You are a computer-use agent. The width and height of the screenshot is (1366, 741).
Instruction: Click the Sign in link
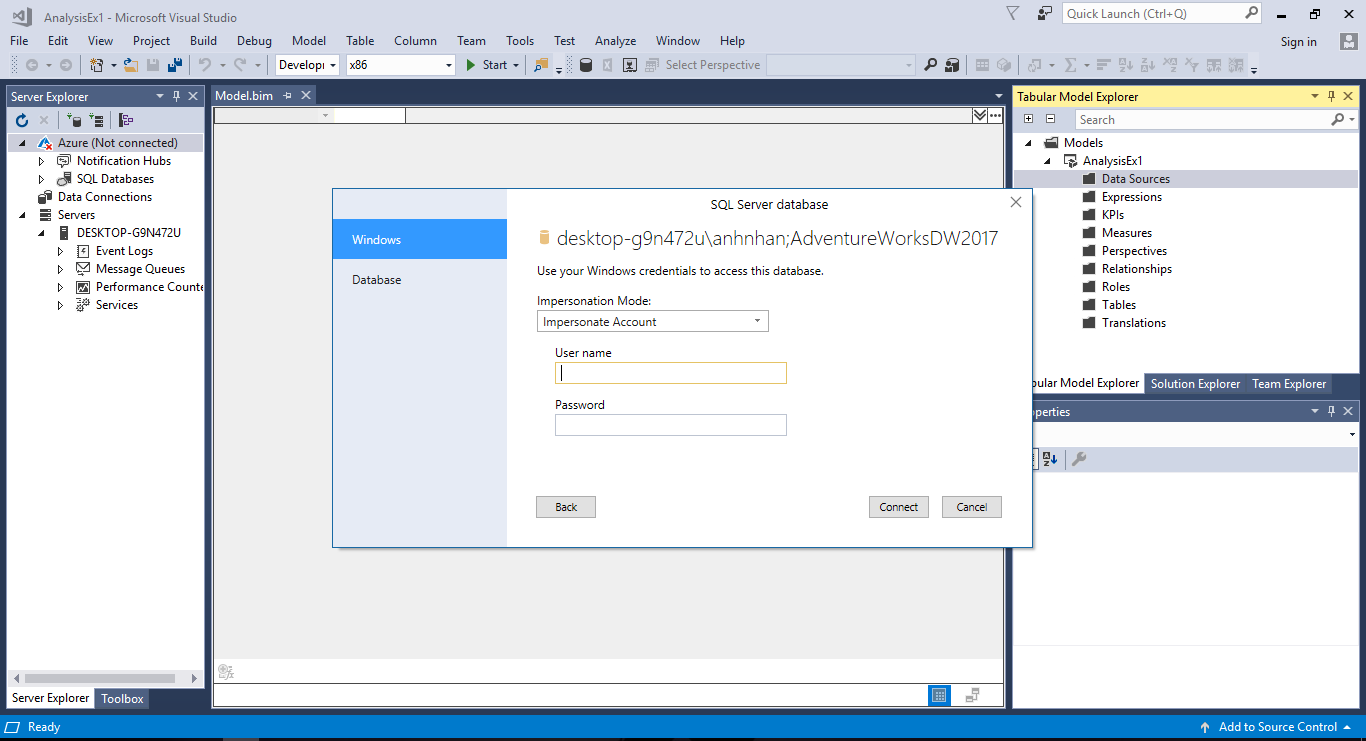(1298, 42)
